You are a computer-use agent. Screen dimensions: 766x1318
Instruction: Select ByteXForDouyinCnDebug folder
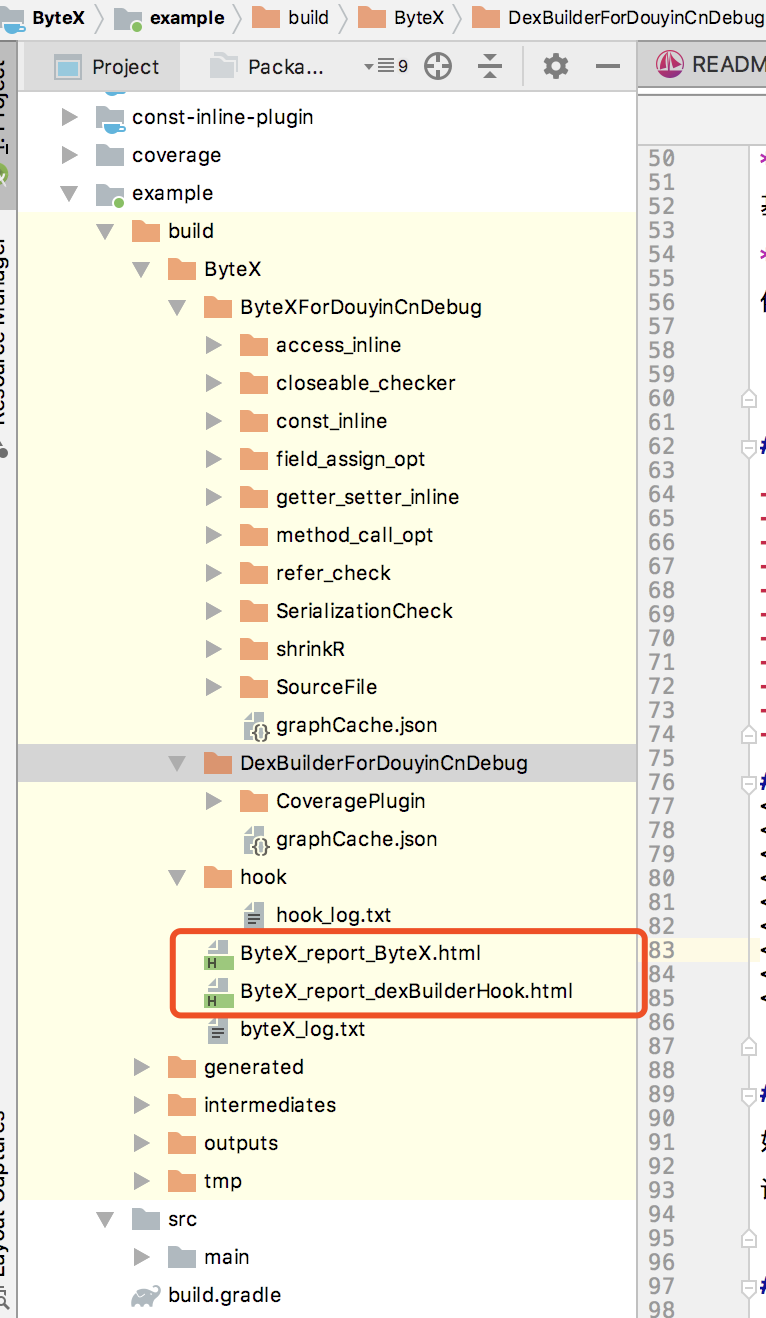(326, 308)
